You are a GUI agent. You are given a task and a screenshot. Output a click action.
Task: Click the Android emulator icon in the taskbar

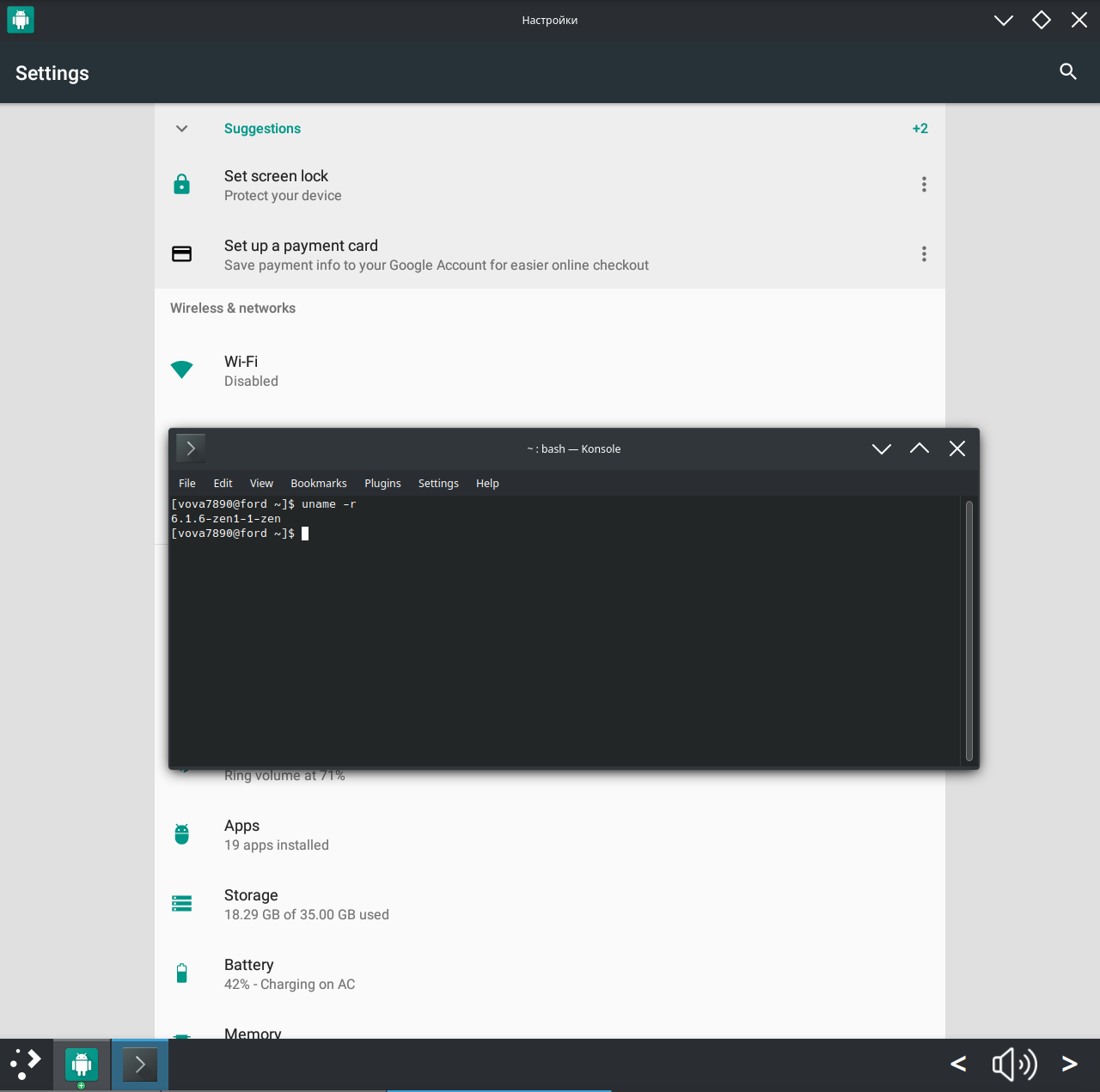pyautogui.click(x=81, y=1065)
